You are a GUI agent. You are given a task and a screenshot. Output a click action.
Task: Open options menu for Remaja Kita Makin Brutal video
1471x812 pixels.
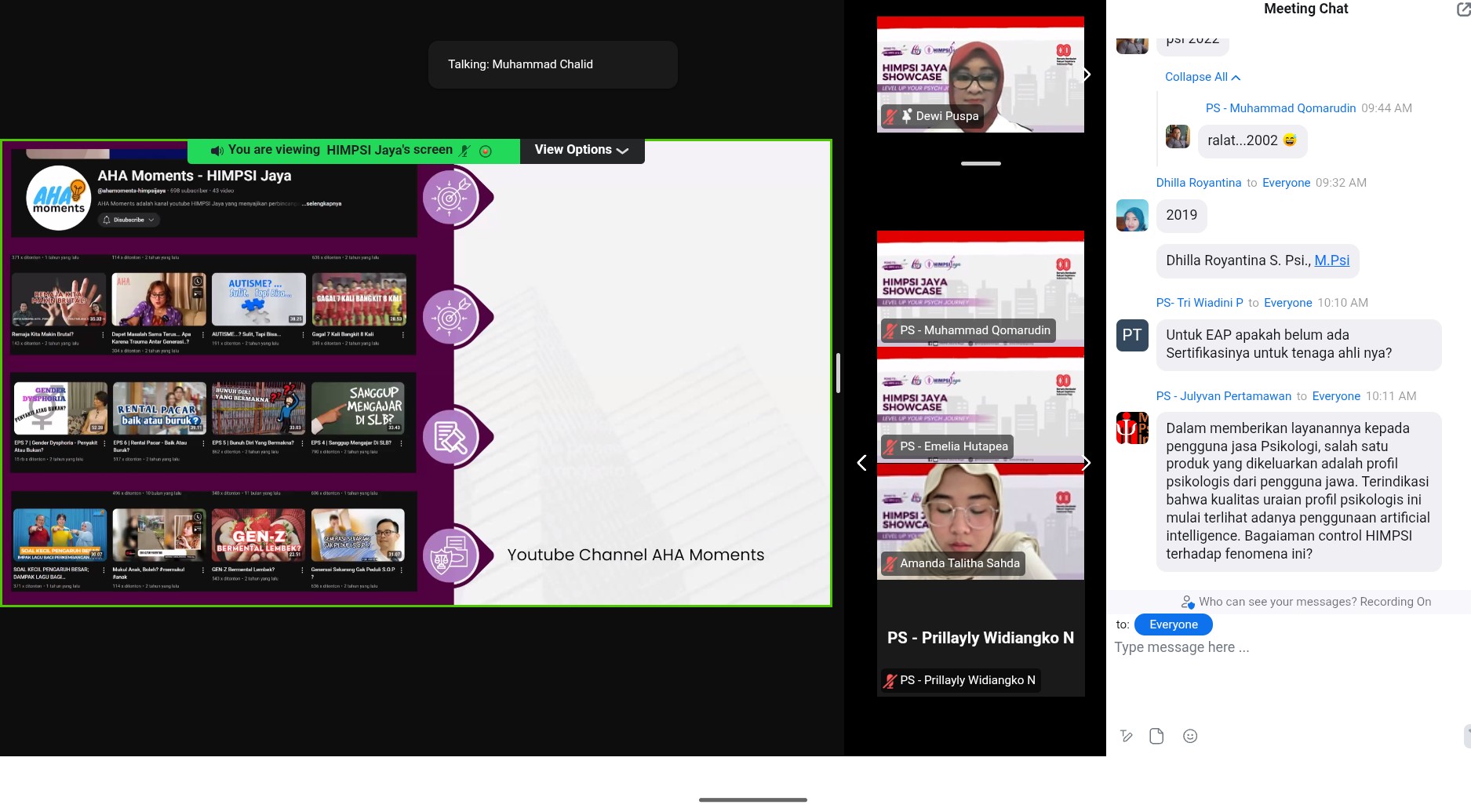click(x=103, y=335)
